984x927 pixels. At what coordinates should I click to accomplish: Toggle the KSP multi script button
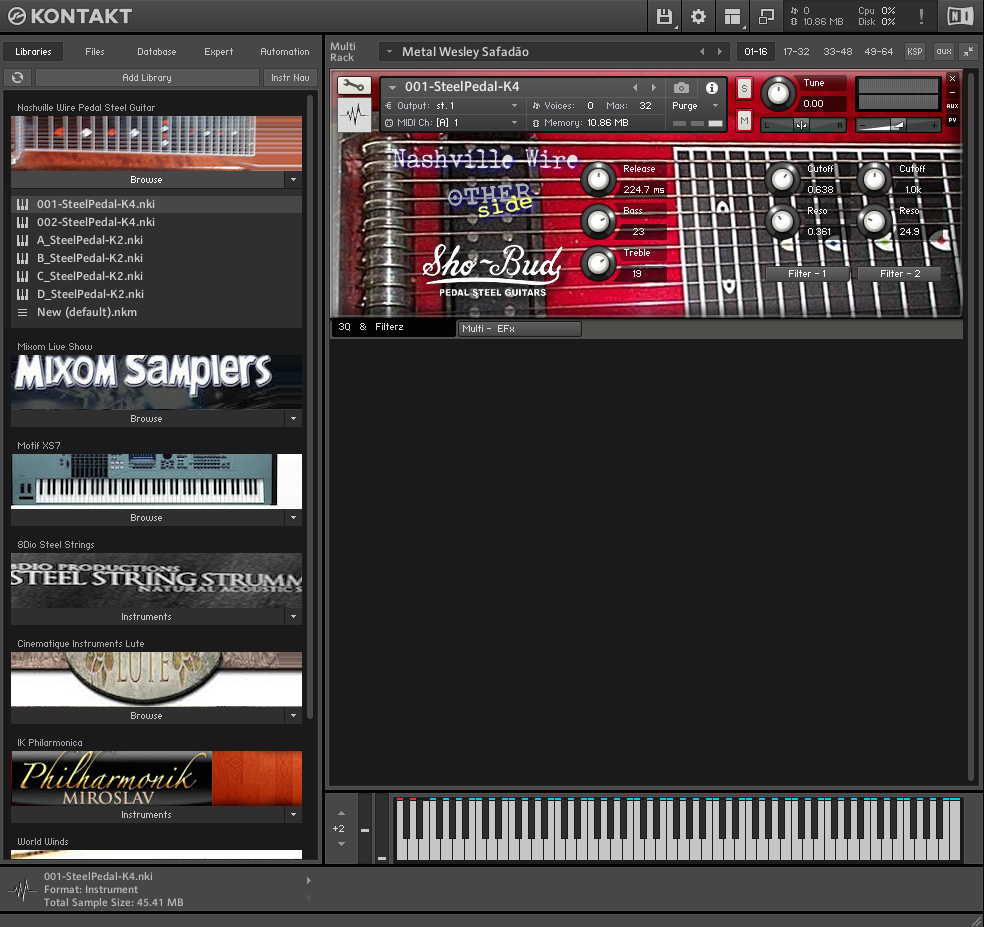point(914,51)
